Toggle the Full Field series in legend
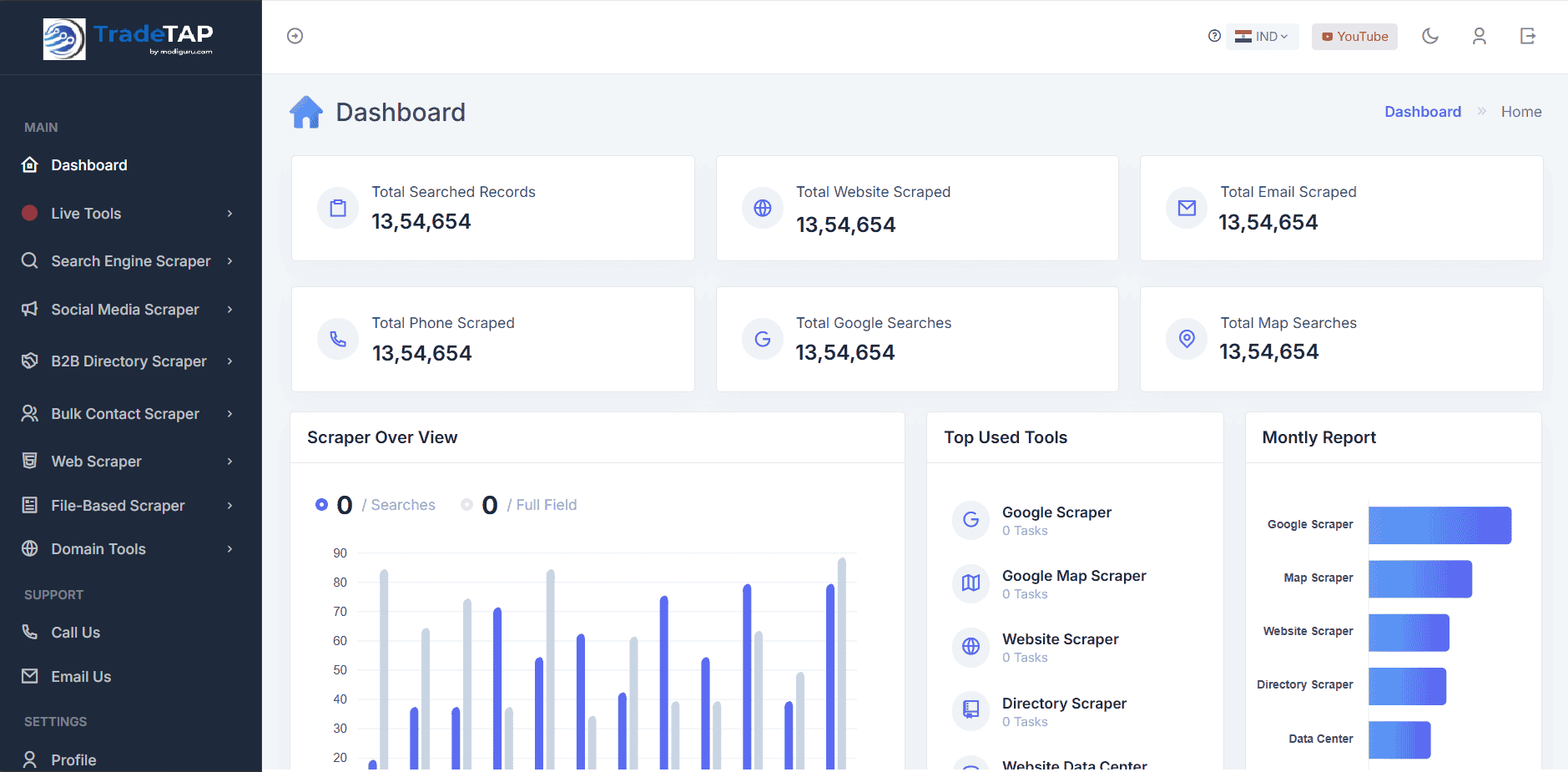The height and width of the screenshot is (772, 1568). click(519, 505)
